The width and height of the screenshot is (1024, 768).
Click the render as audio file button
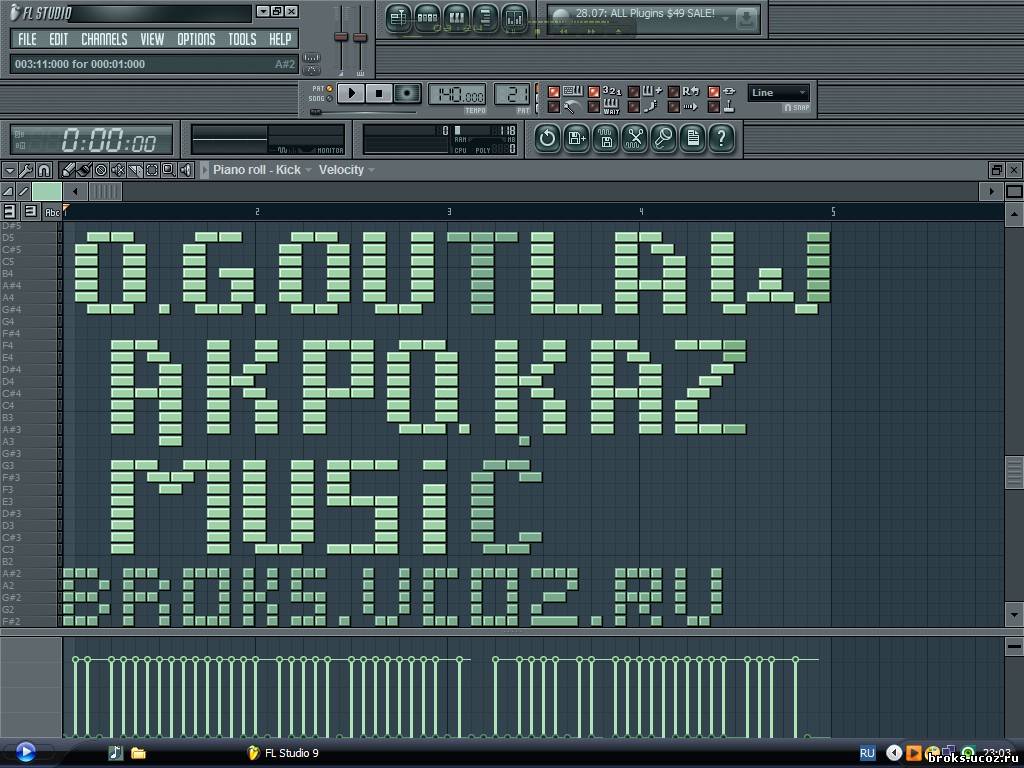606,138
